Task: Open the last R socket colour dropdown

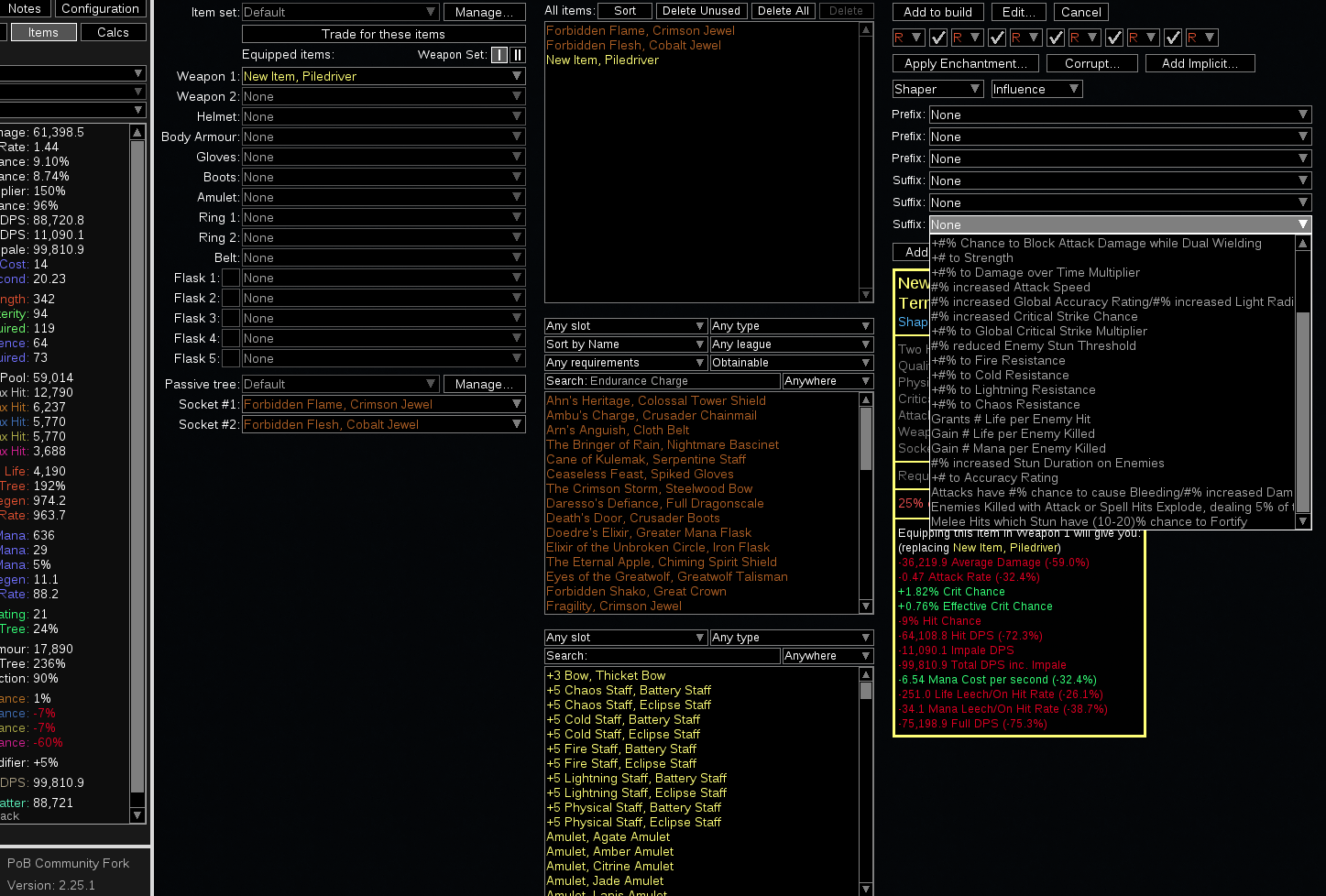Action: (x=1203, y=38)
